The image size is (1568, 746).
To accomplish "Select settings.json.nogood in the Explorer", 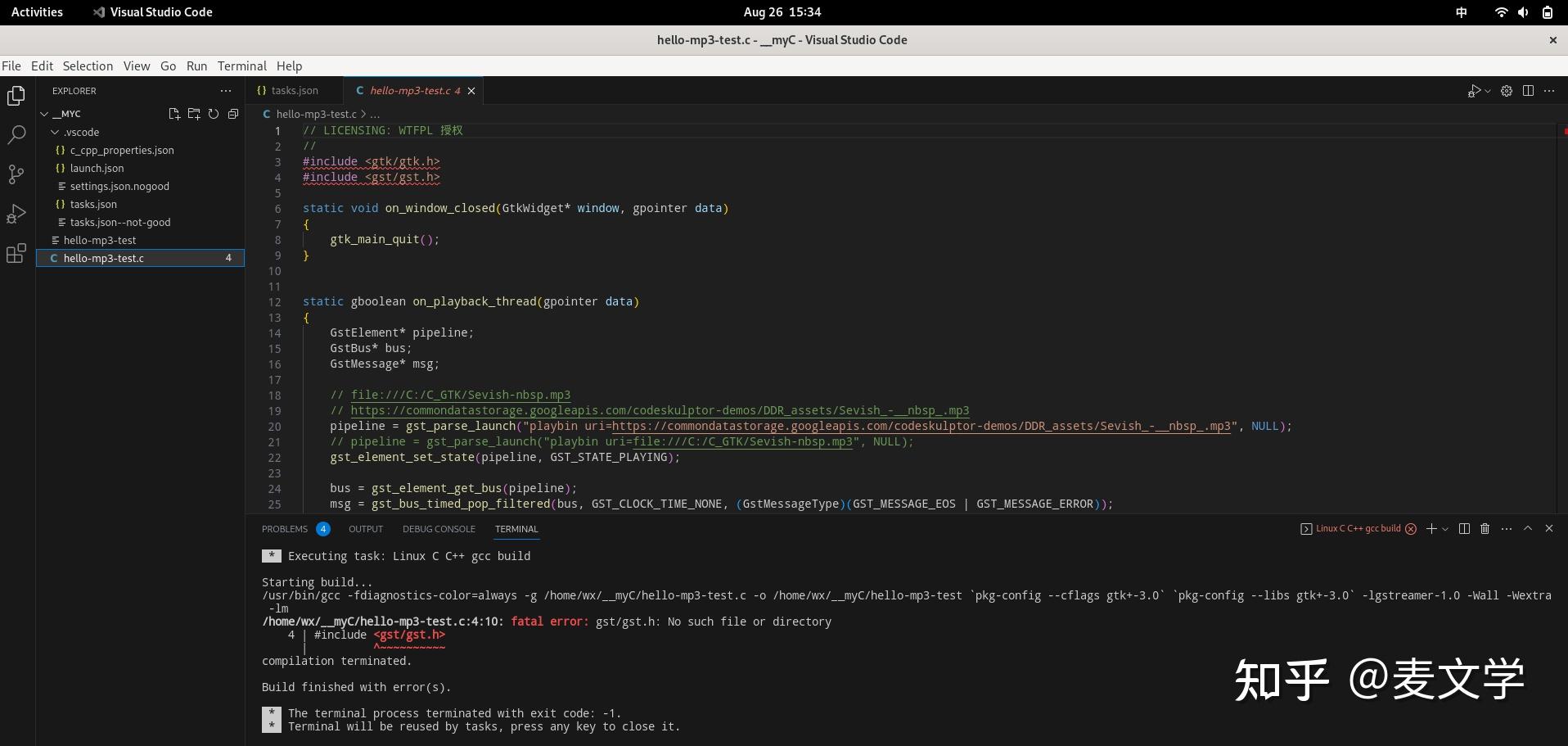I will 119,186.
